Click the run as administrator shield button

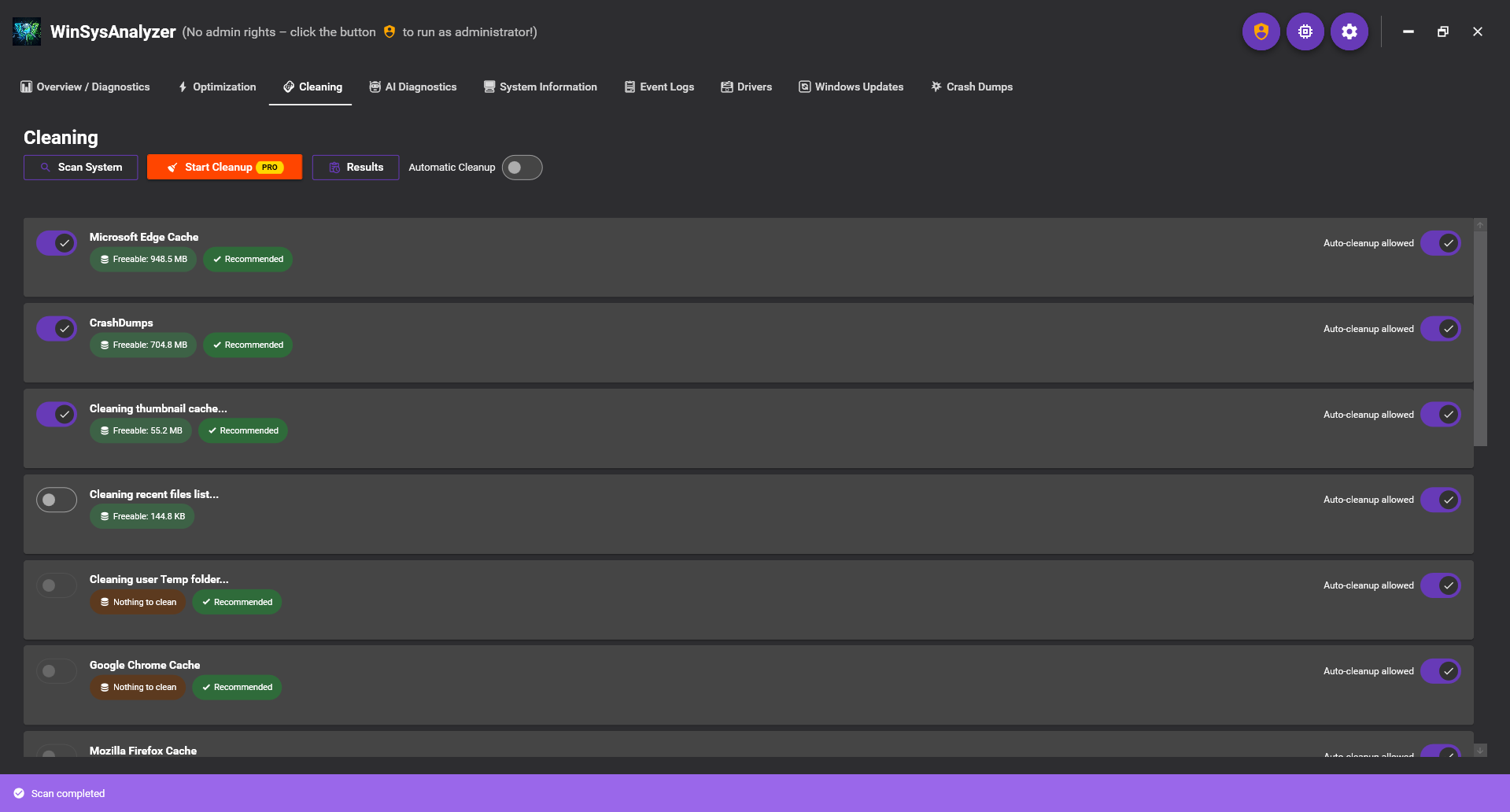coord(1261,31)
